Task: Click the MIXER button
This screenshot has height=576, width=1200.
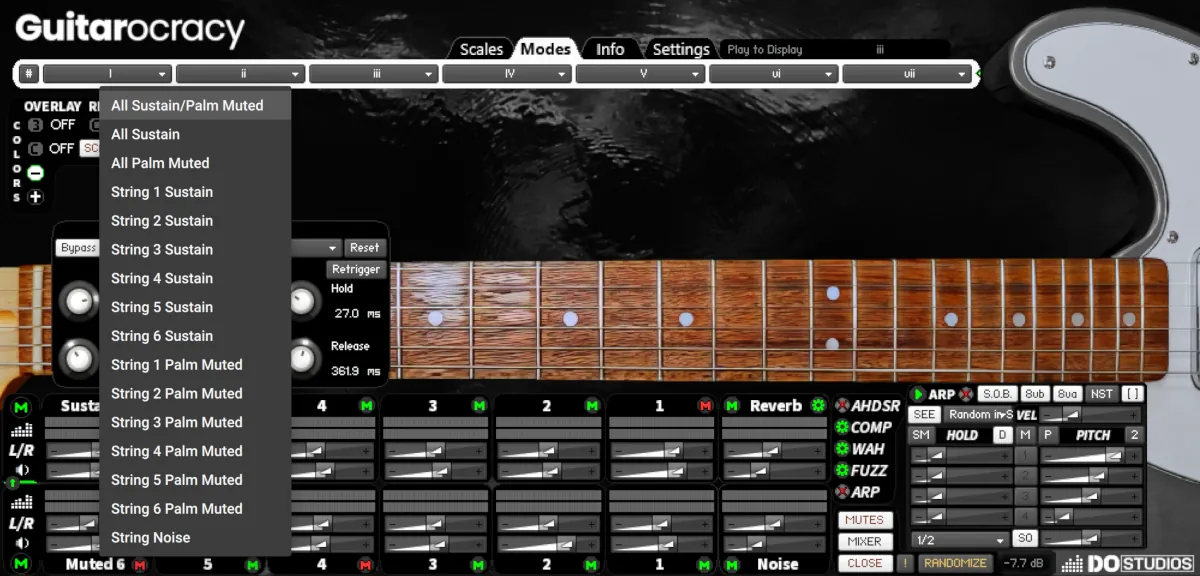Action: [865, 541]
